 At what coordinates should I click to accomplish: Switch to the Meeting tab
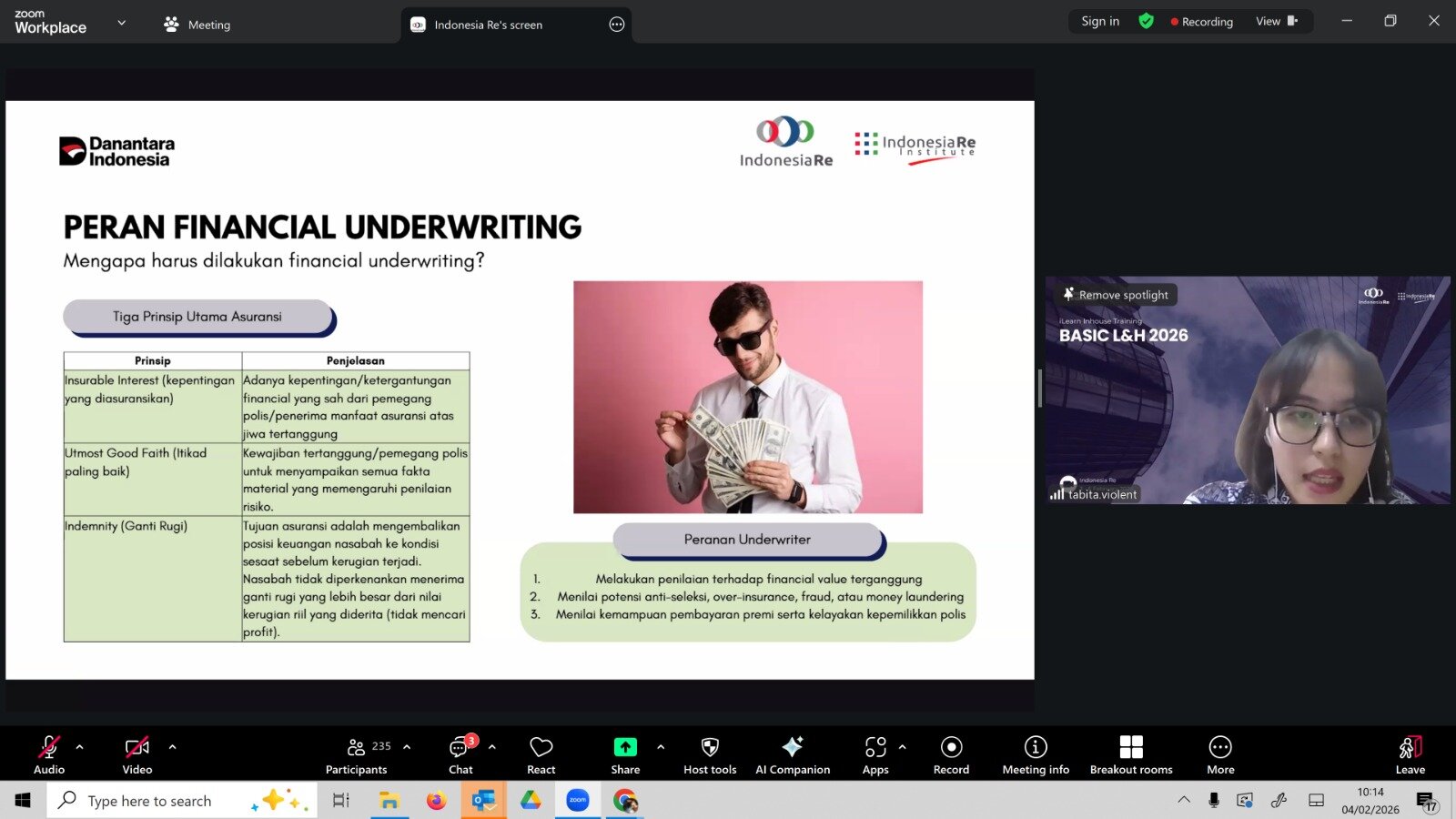[x=197, y=25]
